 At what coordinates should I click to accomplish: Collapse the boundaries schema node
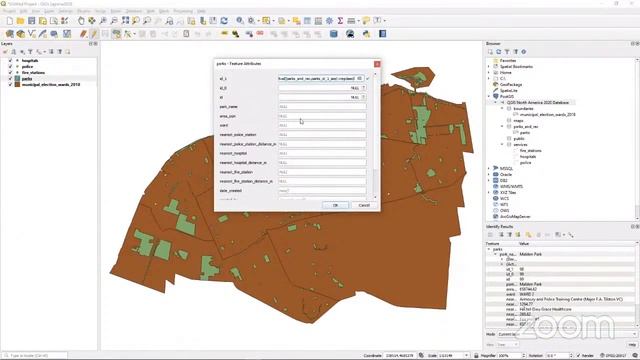click(502, 109)
